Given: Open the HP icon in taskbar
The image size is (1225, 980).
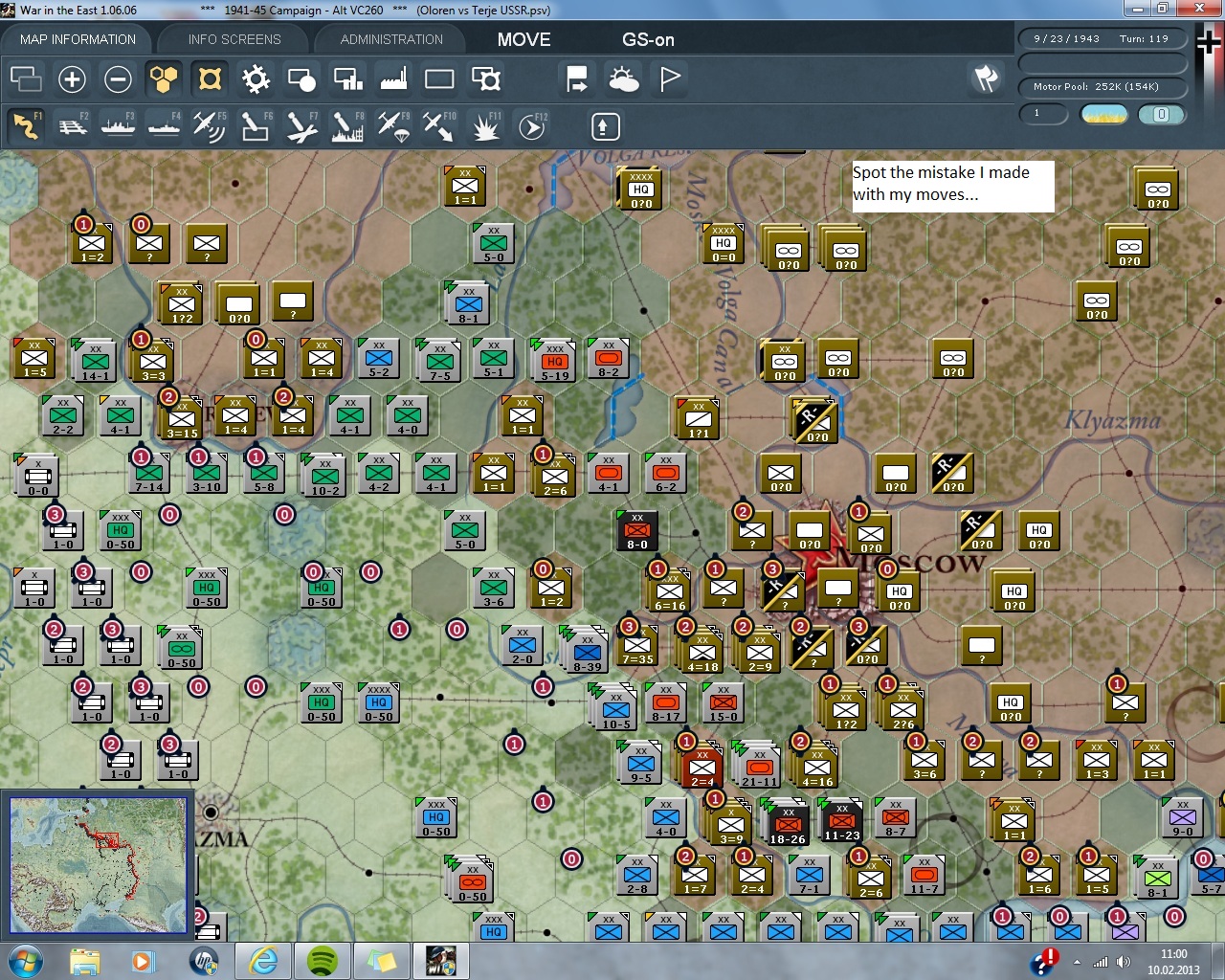Looking at the screenshot, I should 203,961.
